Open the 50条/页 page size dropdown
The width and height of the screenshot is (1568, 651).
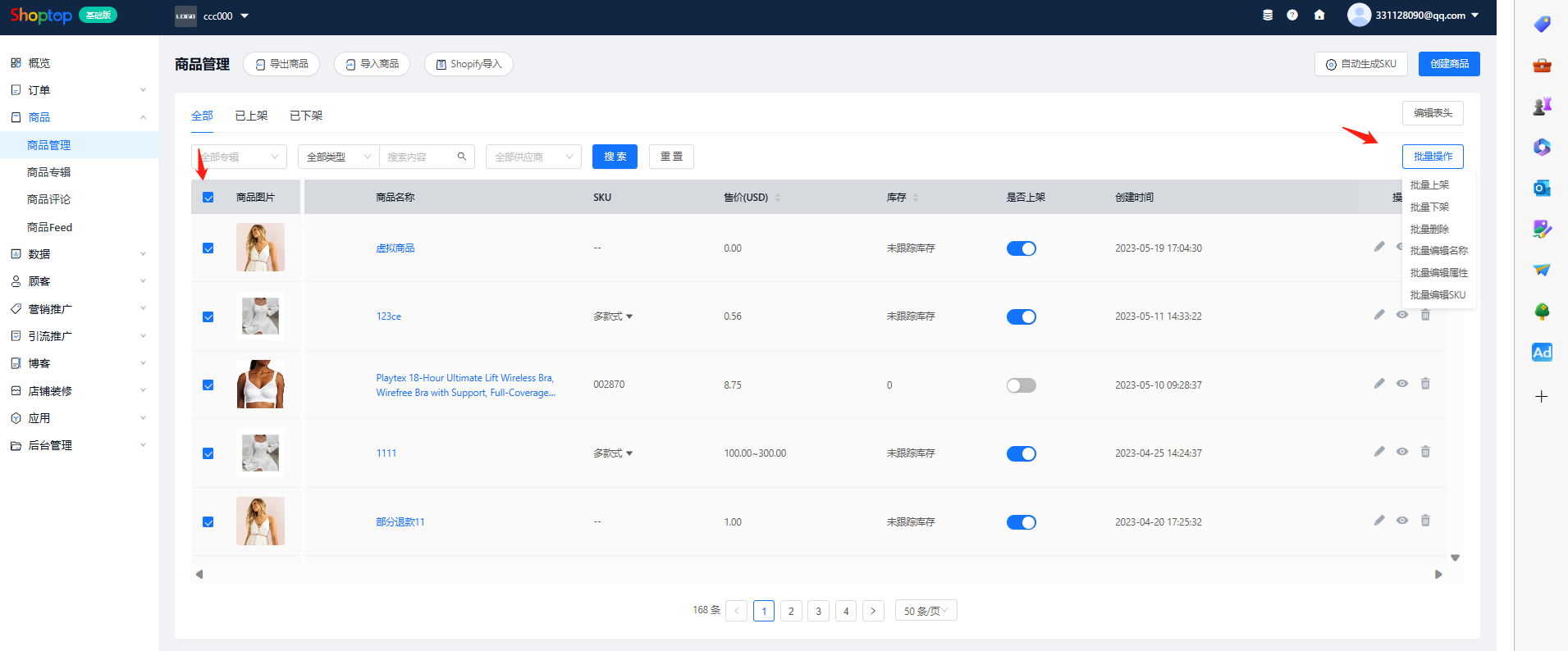pyautogui.click(x=926, y=611)
